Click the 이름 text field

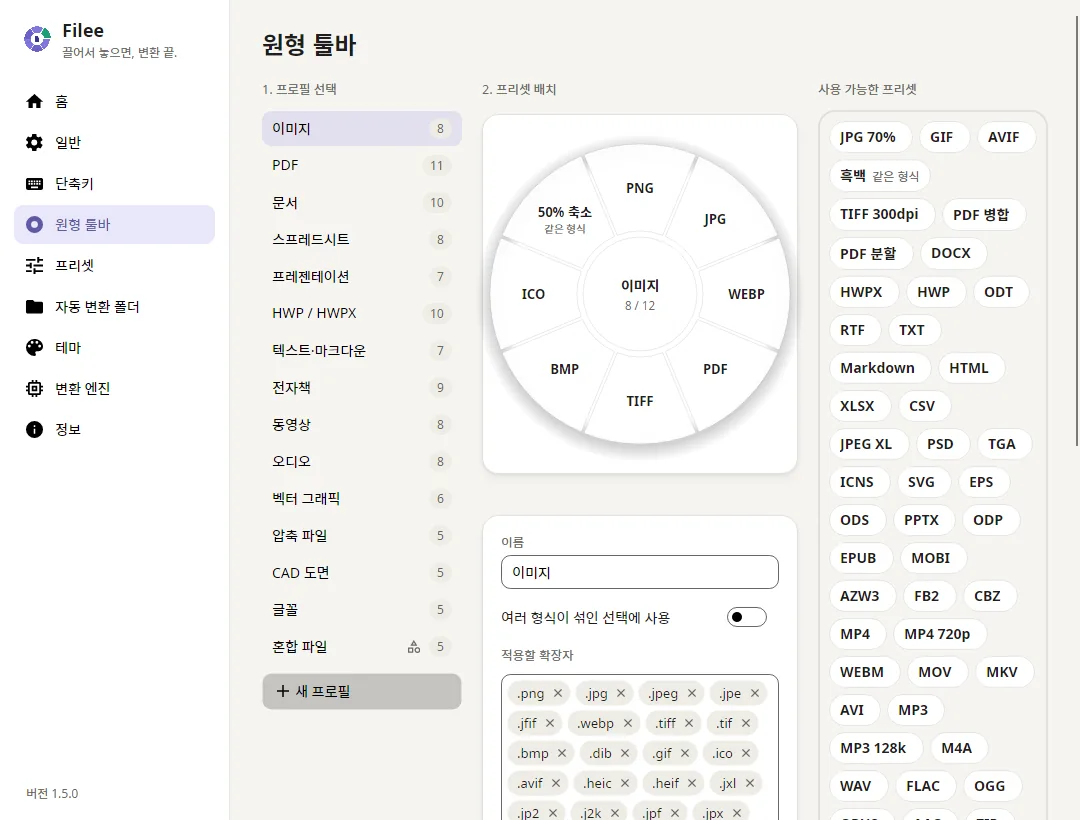point(640,572)
